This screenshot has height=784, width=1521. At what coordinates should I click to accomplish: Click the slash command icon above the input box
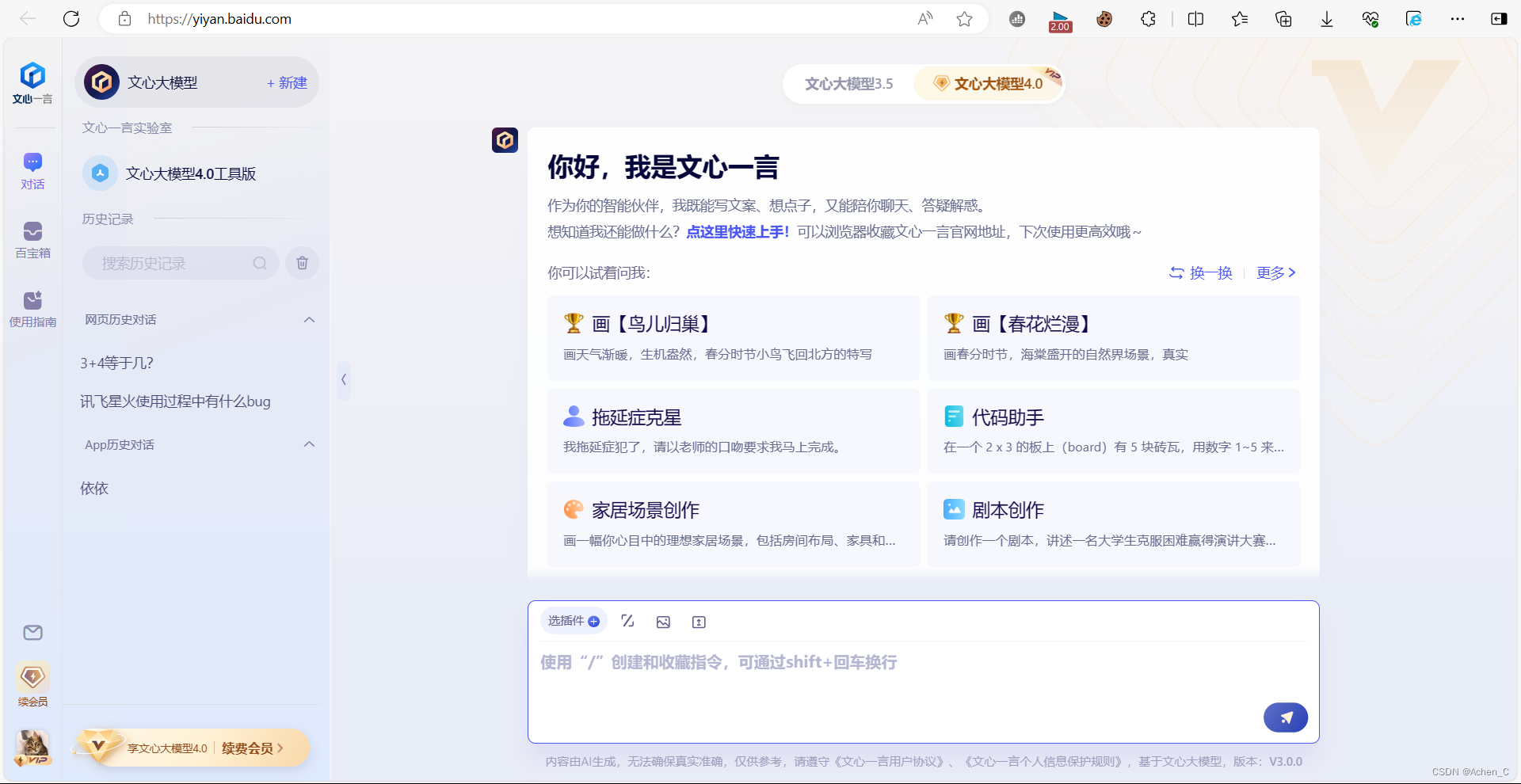pos(627,622)
